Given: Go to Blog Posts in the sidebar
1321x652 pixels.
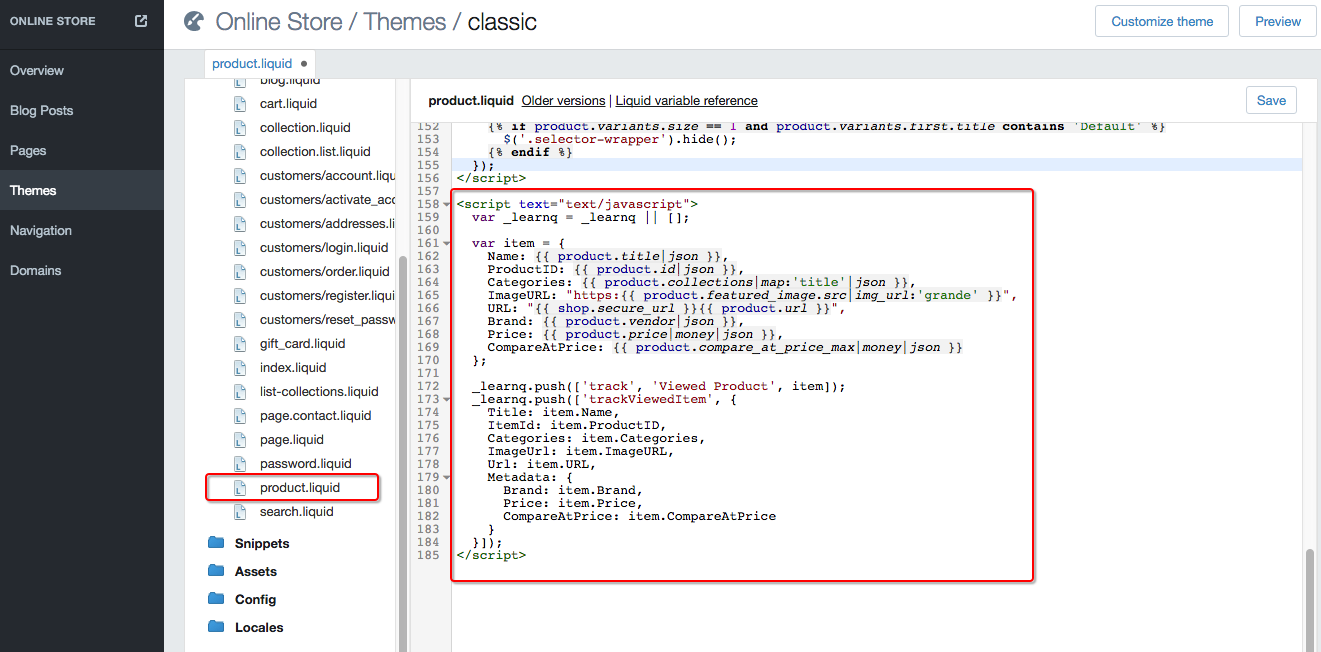Looking at the screenshot, I should [x=41, y=110].
